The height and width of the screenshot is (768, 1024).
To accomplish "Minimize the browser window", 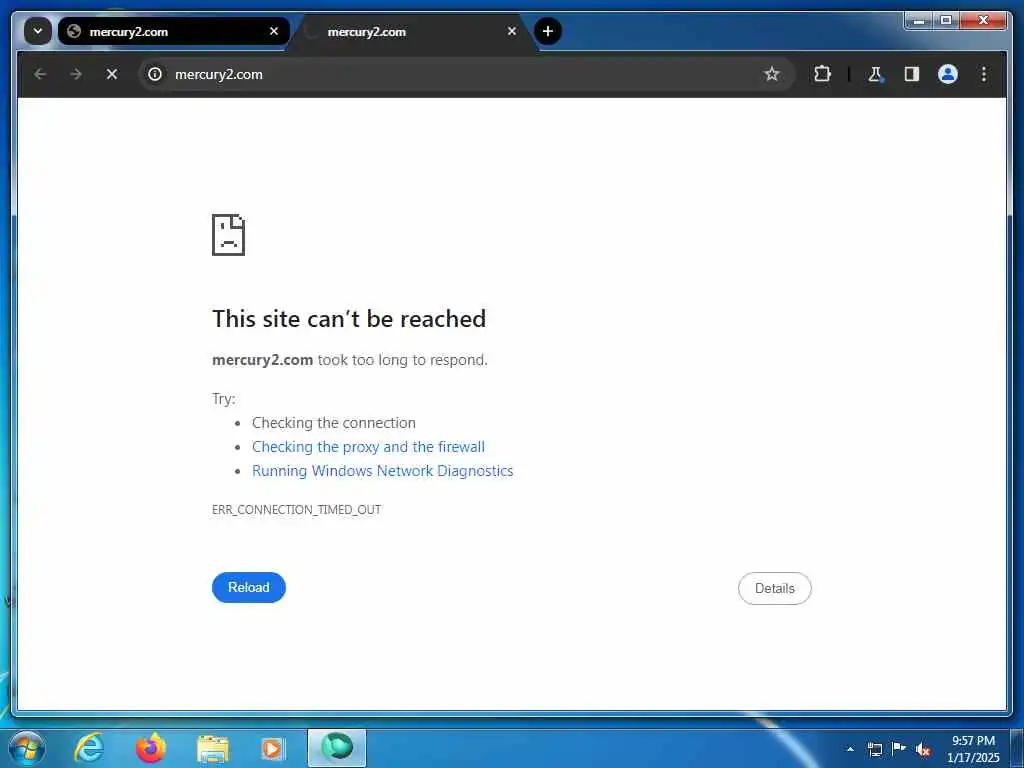I will (919, 21).
